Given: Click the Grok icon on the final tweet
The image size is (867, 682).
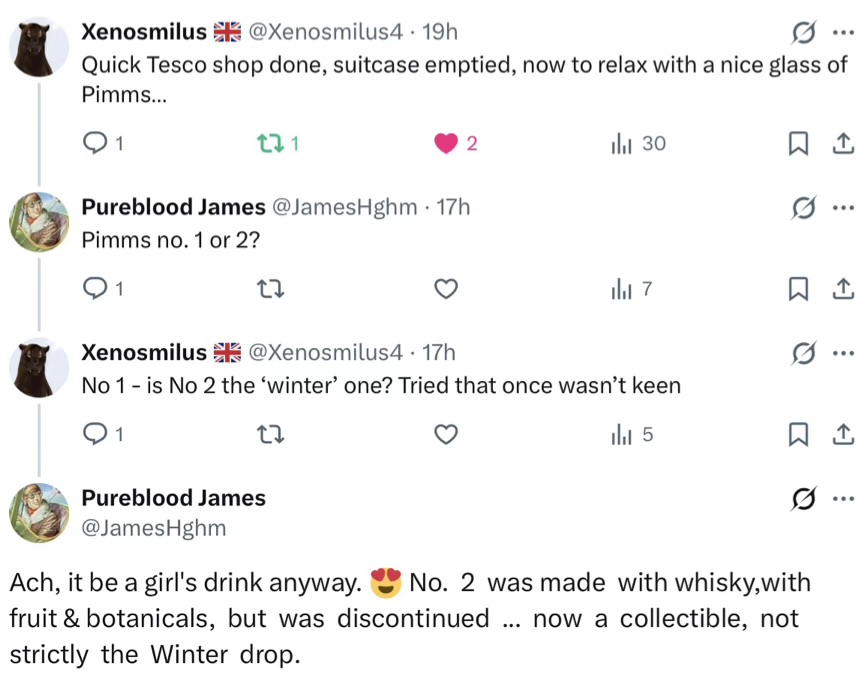Looking at the screenshot, I should click(801, 499).
